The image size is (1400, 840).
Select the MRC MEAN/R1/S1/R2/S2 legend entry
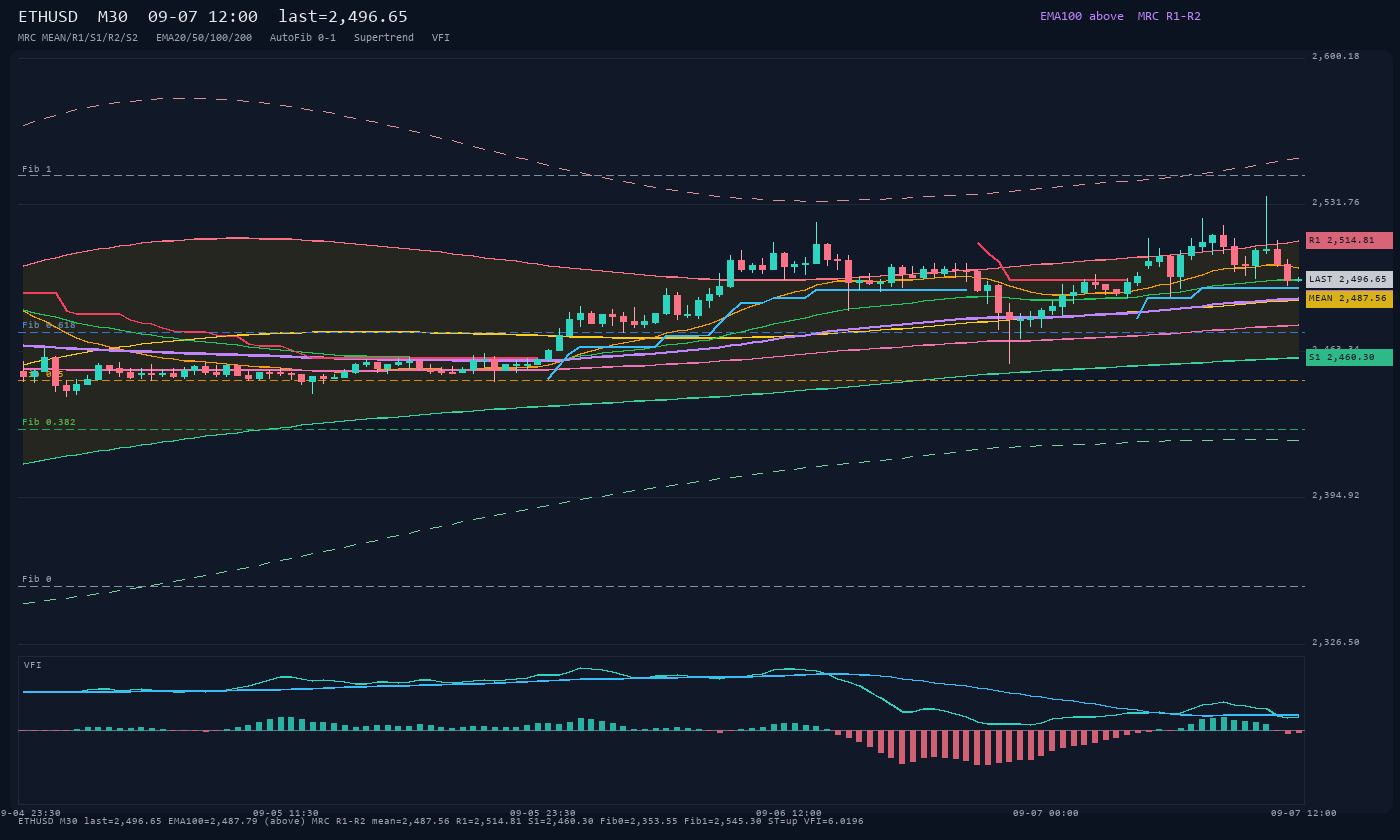coord(78,37)
